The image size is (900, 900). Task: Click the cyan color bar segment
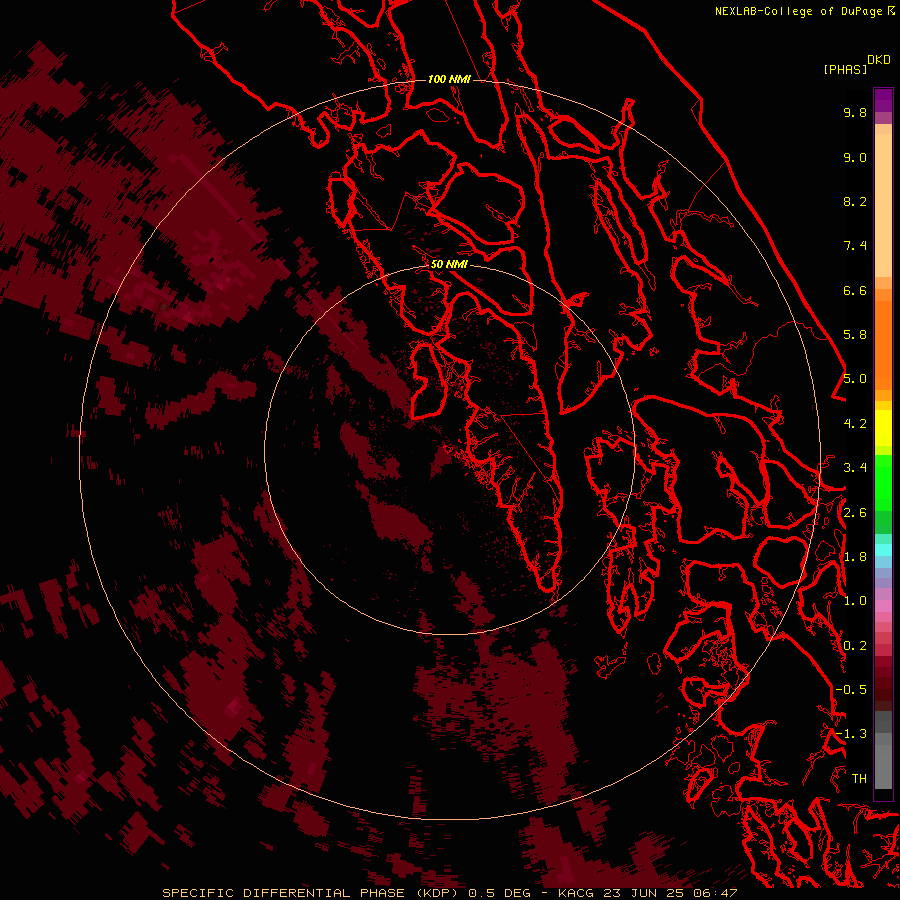point(883,550)
